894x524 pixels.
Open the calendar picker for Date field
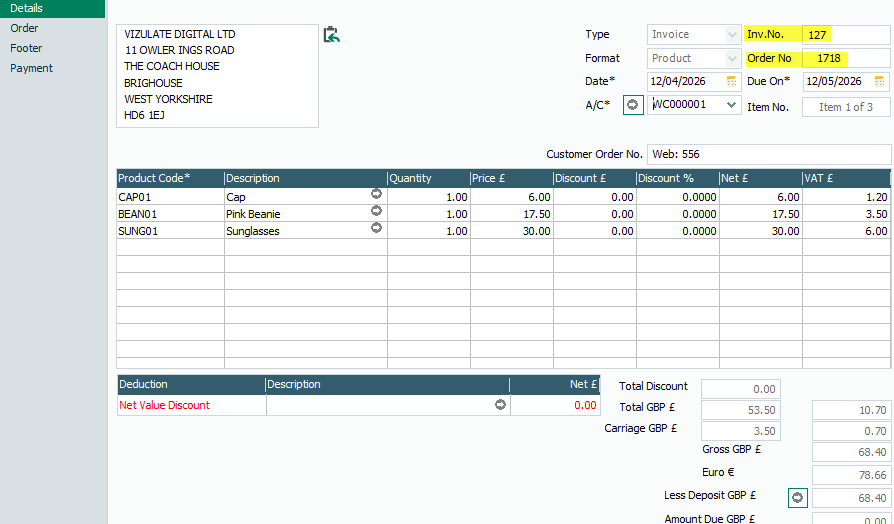[x=732, y=81]
